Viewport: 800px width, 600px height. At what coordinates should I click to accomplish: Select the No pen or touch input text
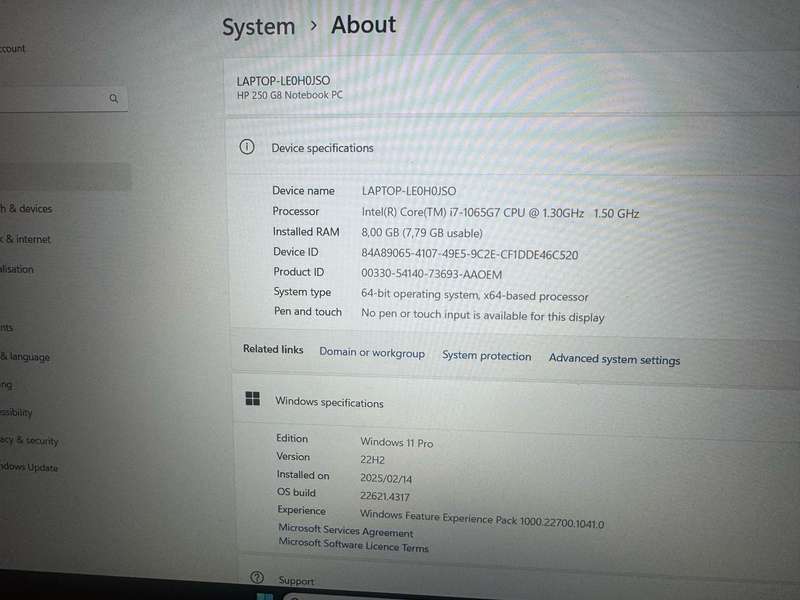[483, 315]
